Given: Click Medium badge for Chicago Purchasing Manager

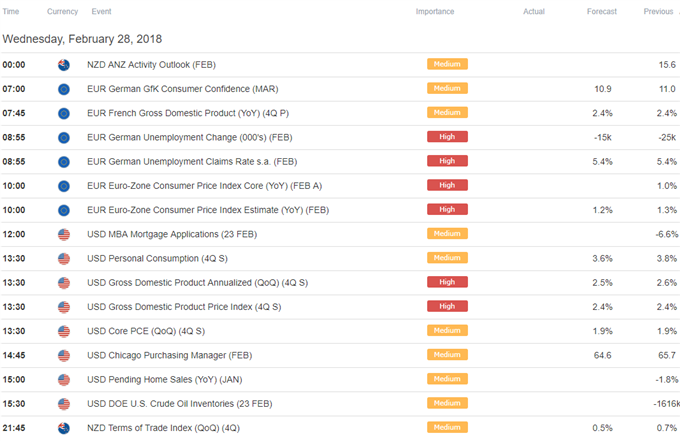Looking at the screenshot, I should pyautogui.click(x=447, y=355).
